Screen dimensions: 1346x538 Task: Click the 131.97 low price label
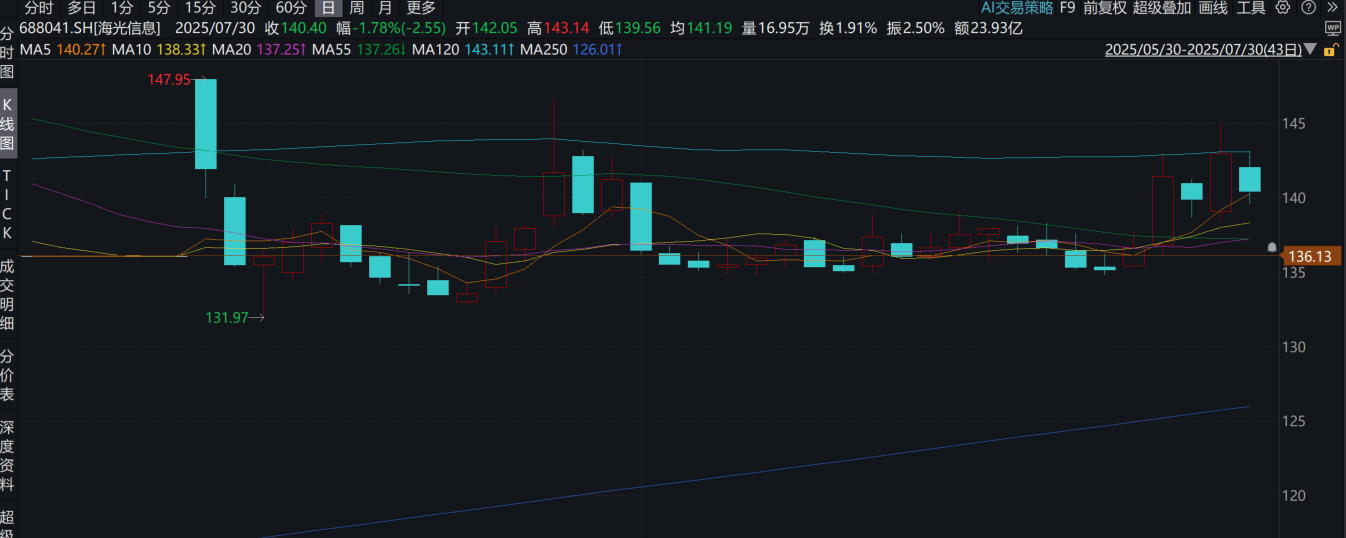226,318
